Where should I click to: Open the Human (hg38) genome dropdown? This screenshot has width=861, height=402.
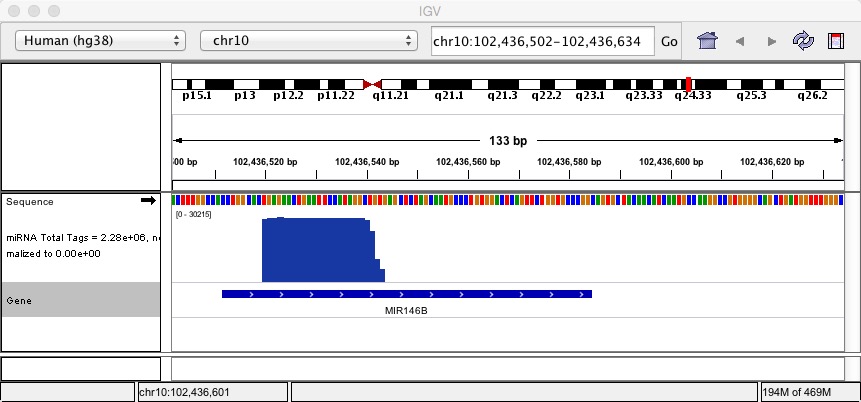coord(101,41)
